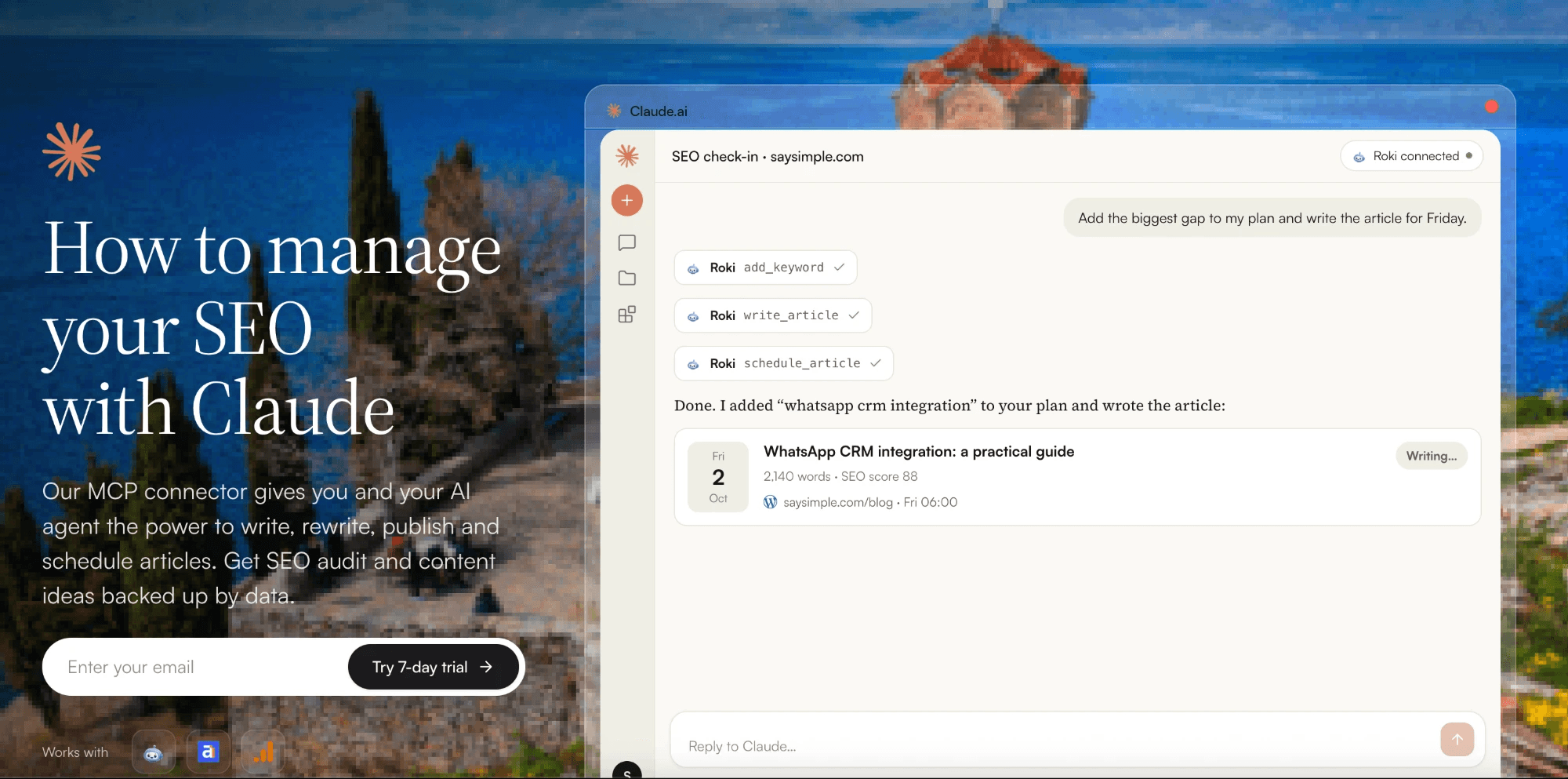Start a new chat with the orange plus button
This screenshot has height=779, width=1568.
627,201
